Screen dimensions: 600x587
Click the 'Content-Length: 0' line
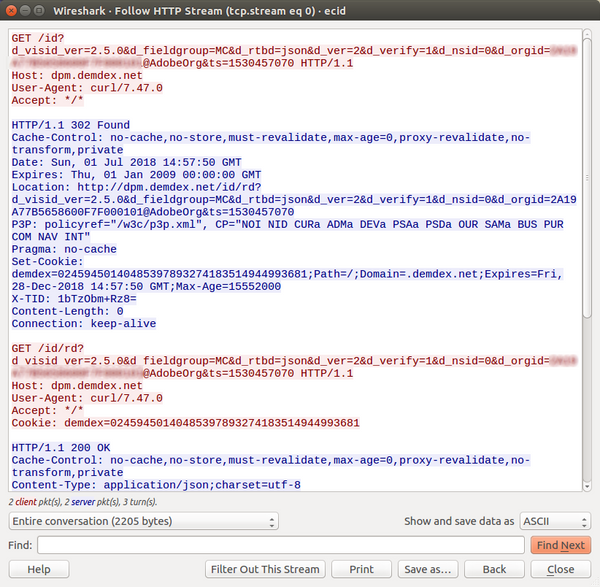pos(67,311)
